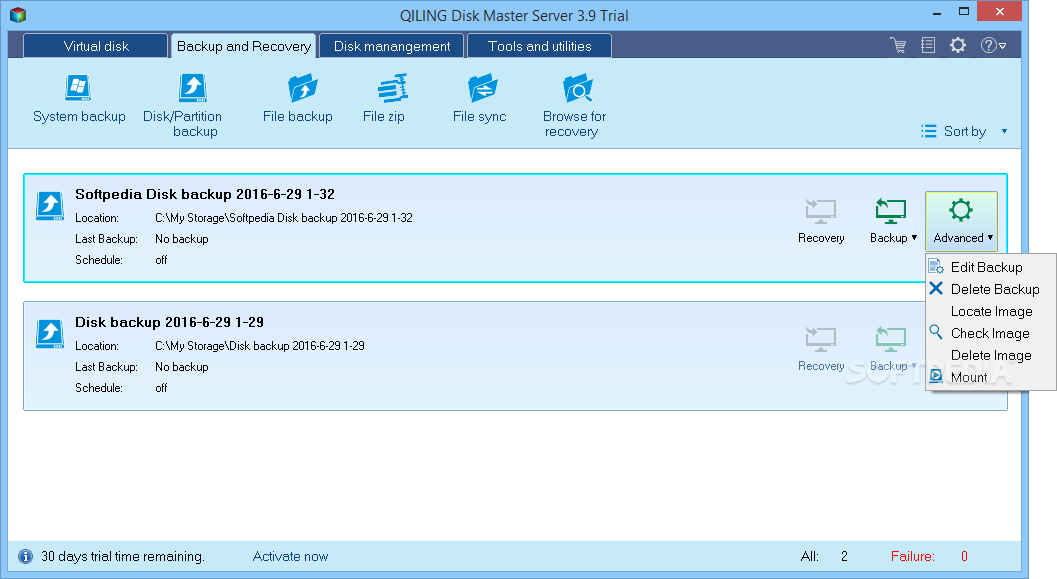The height and width of the screenshot is (579, 1057).
Task: Click location path C:\My Storage\Disk backup 2016-6-29 1-29
Action: 260,346
